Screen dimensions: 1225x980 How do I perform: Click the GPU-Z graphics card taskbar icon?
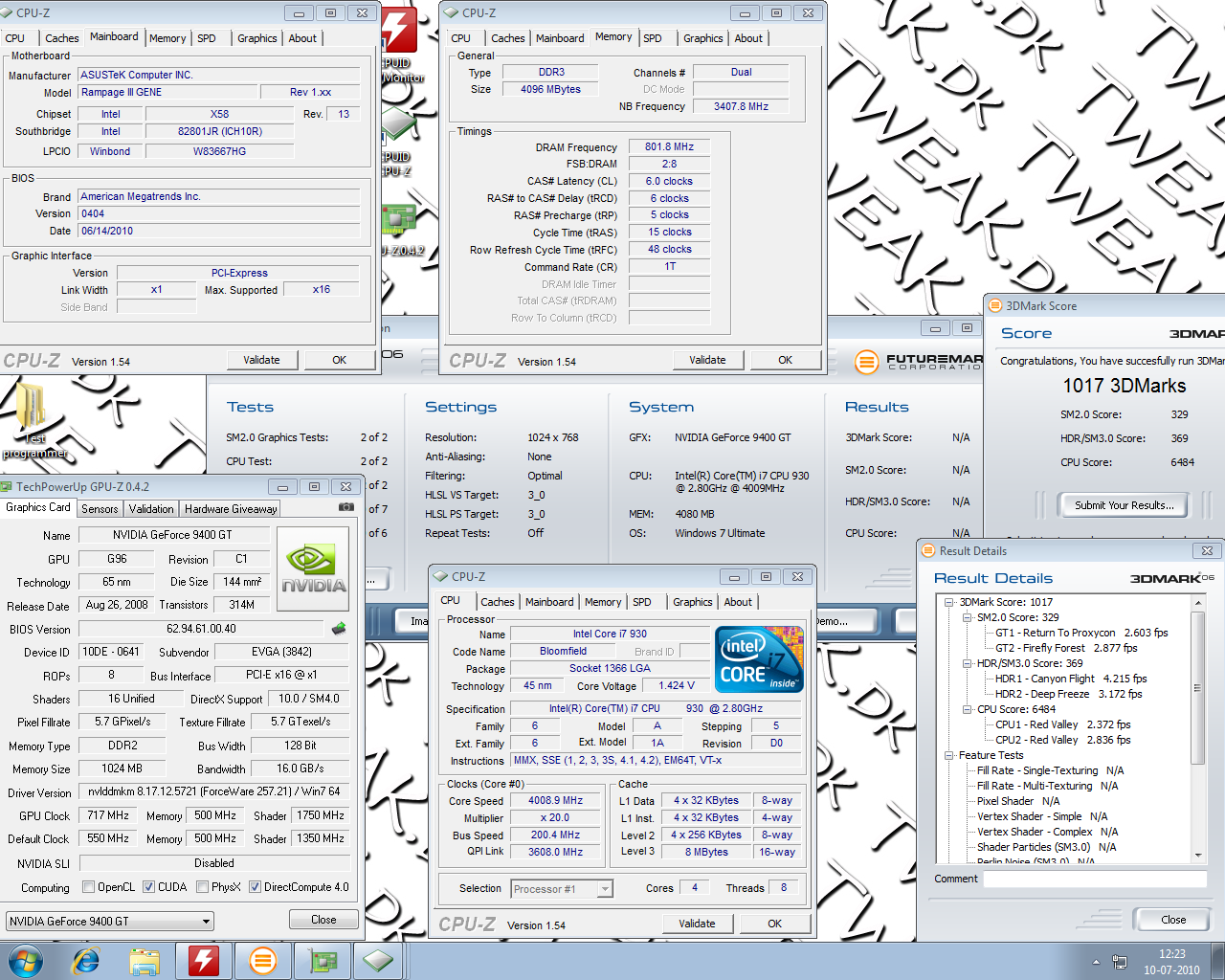click(321, 961)
